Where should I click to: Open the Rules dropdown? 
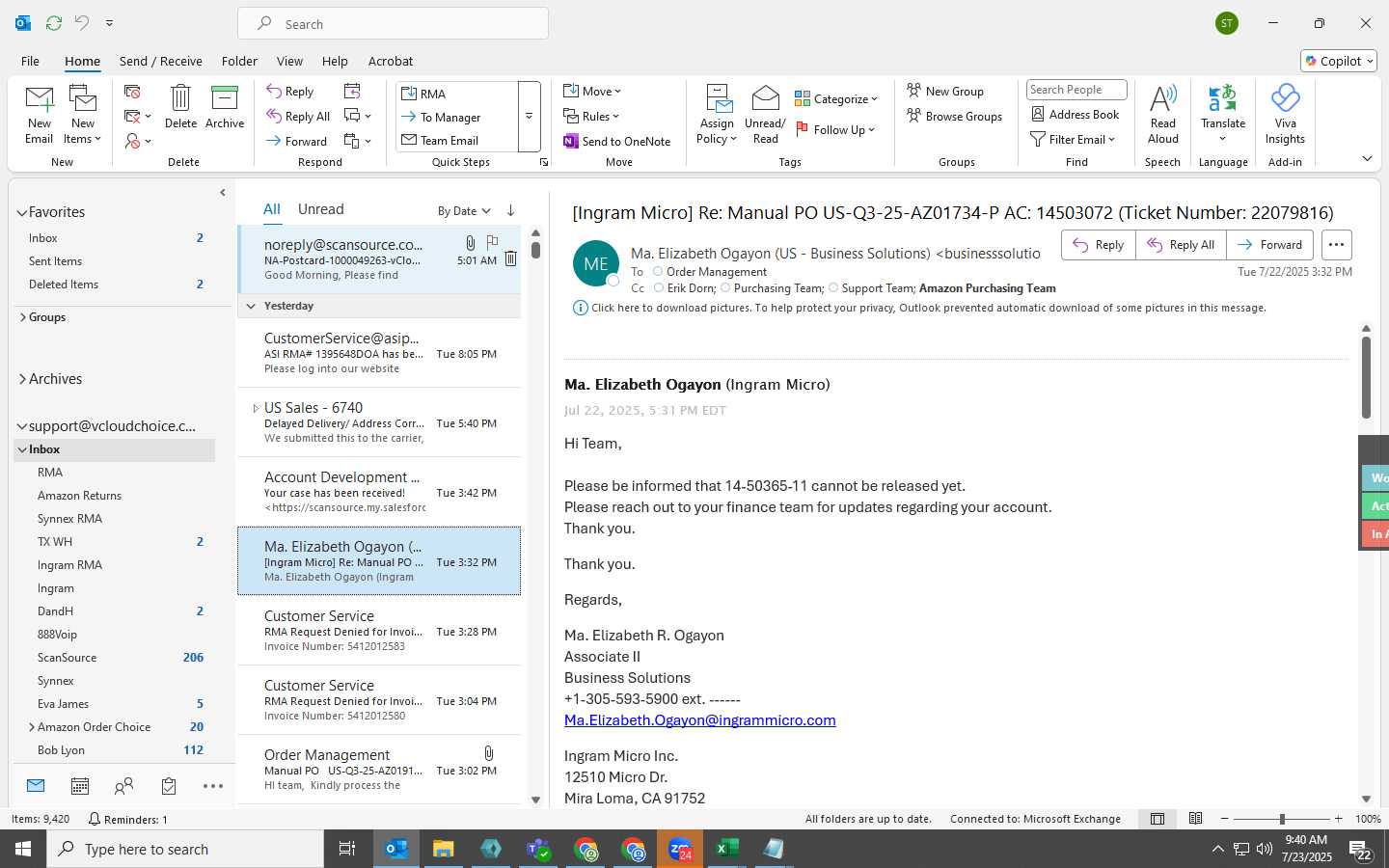[x=591, y=116]
